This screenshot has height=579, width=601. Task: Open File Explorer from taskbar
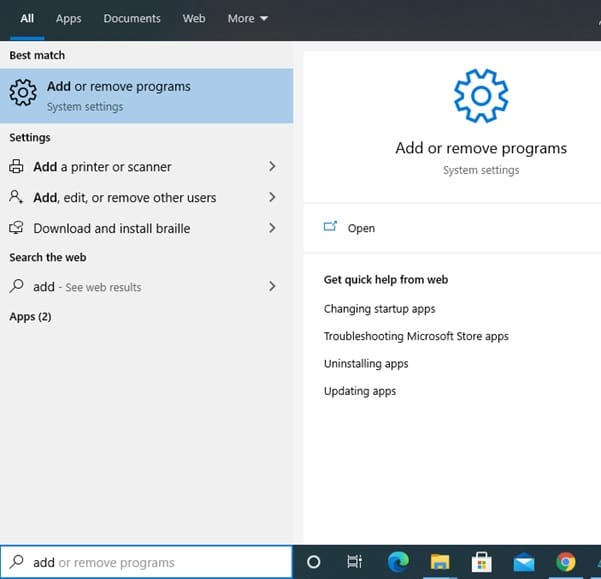[440, 563]
